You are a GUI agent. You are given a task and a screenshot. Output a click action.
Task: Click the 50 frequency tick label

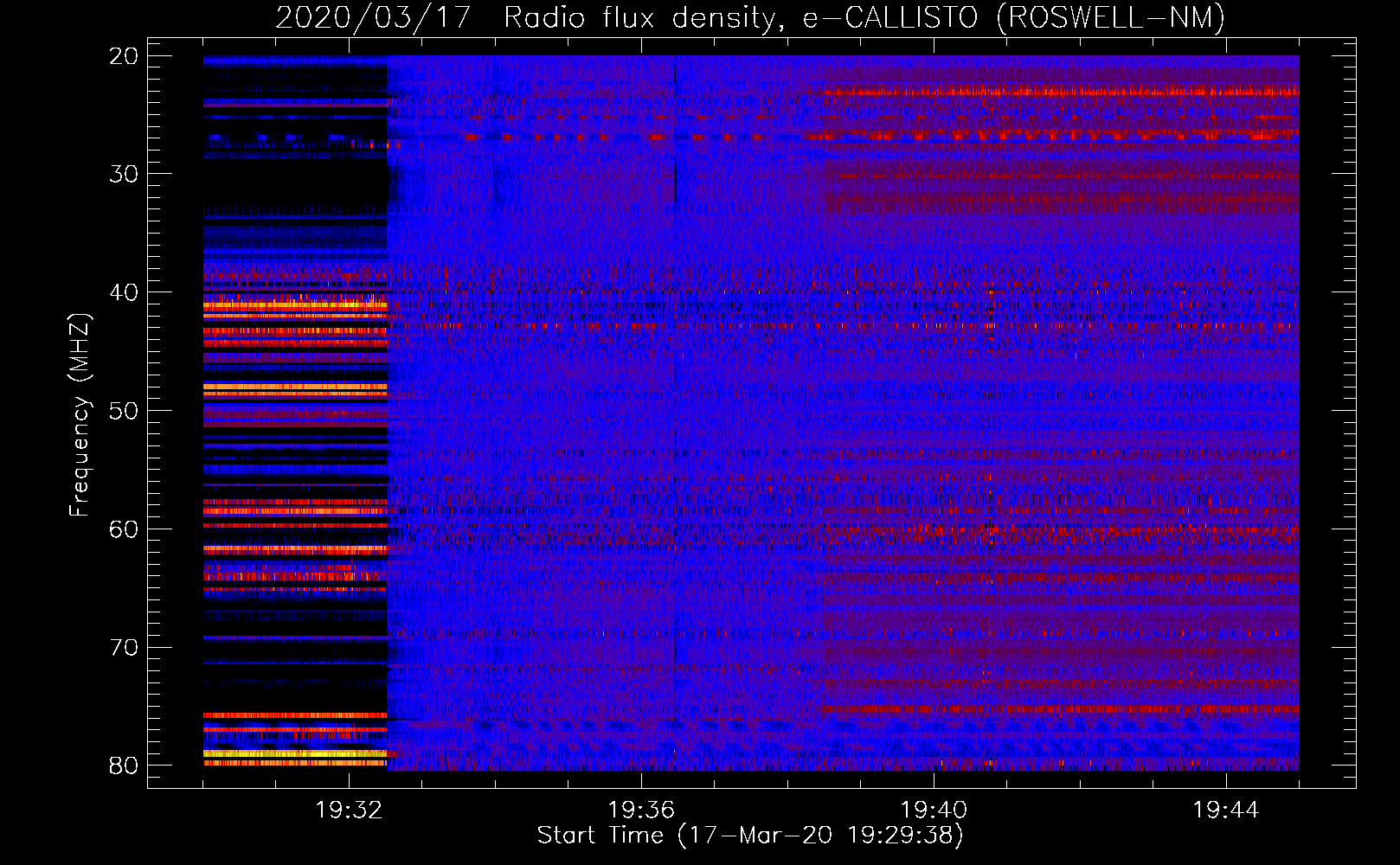[124, 411]
